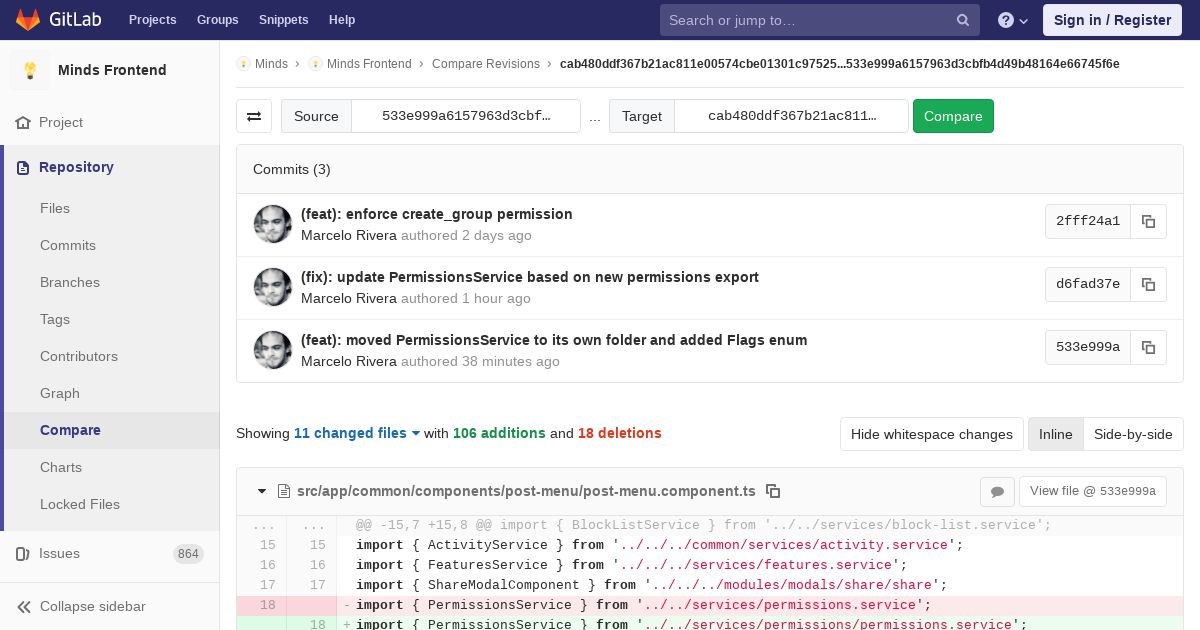Viewport: 1200px width, 630px height.
Task: Copy post-menu.component.ts file path
Action: point(773,491)
